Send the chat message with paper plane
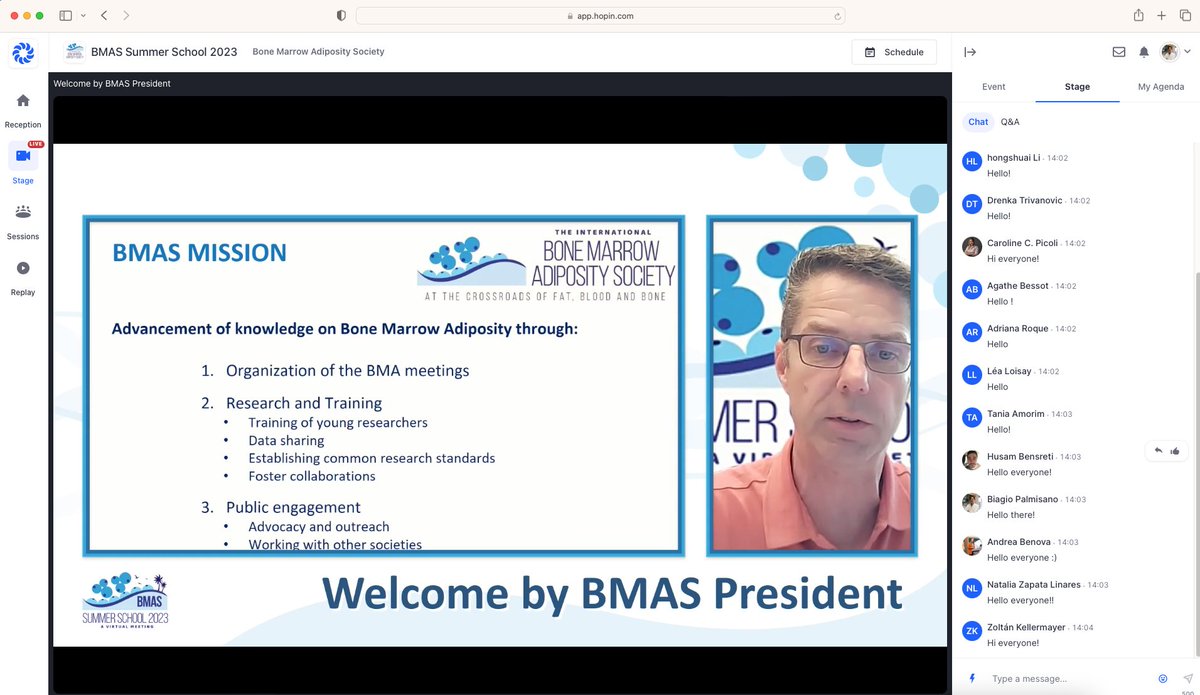This screenshot has width=1200, height=695. pos(1188,678)
